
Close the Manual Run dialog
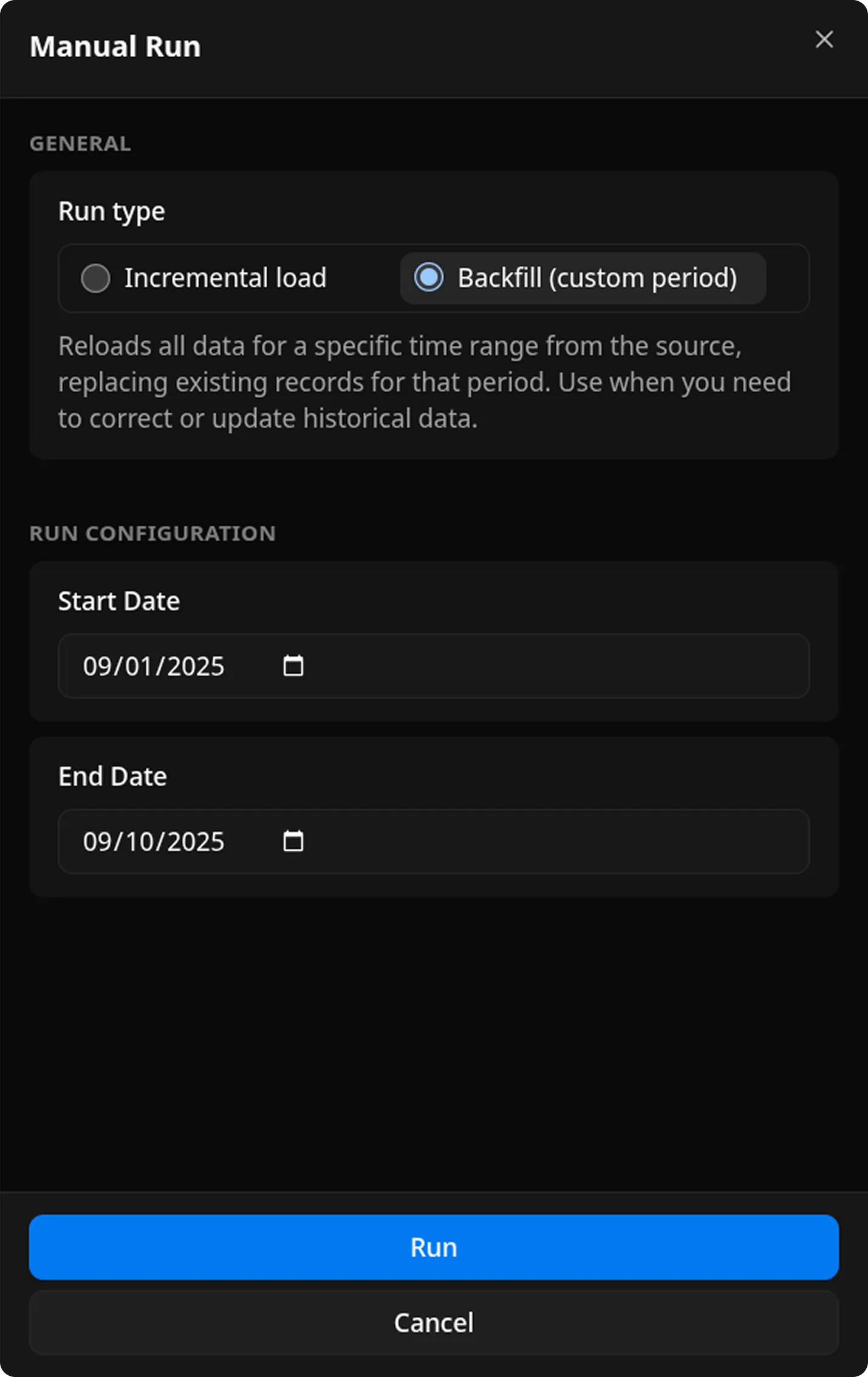(824, 39)
